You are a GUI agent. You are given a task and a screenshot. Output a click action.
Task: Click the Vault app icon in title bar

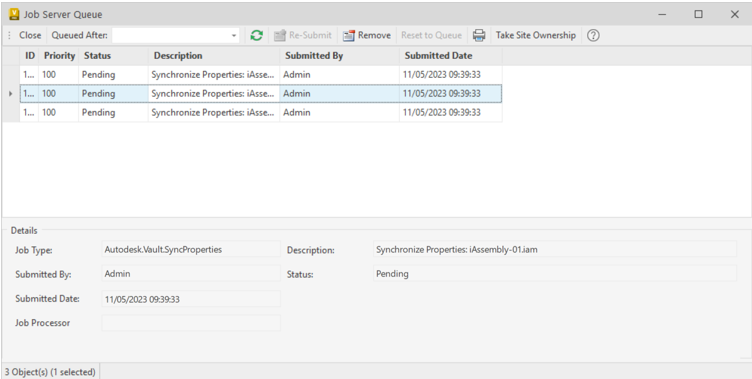[x=14, y=14]
